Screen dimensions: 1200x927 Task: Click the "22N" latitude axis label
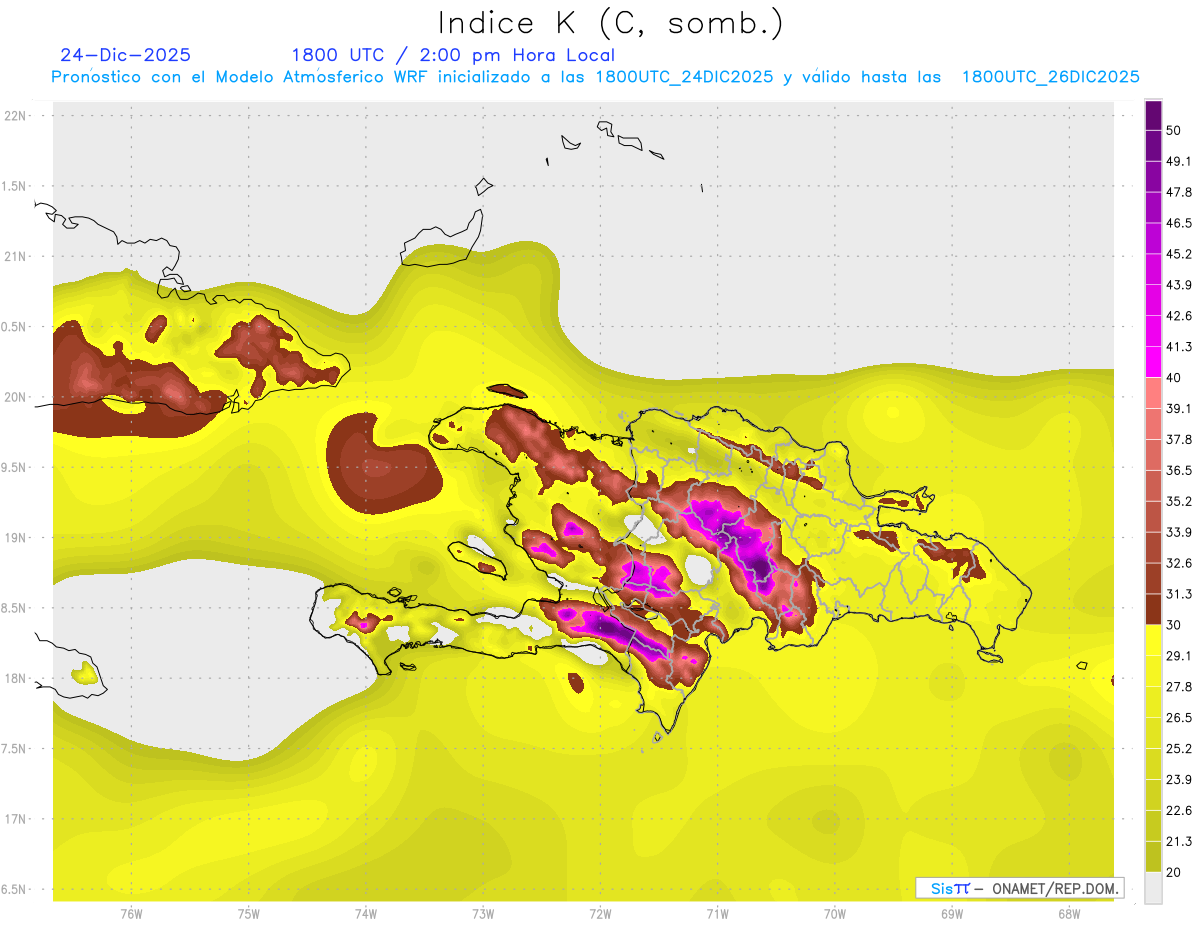point(16,116)
